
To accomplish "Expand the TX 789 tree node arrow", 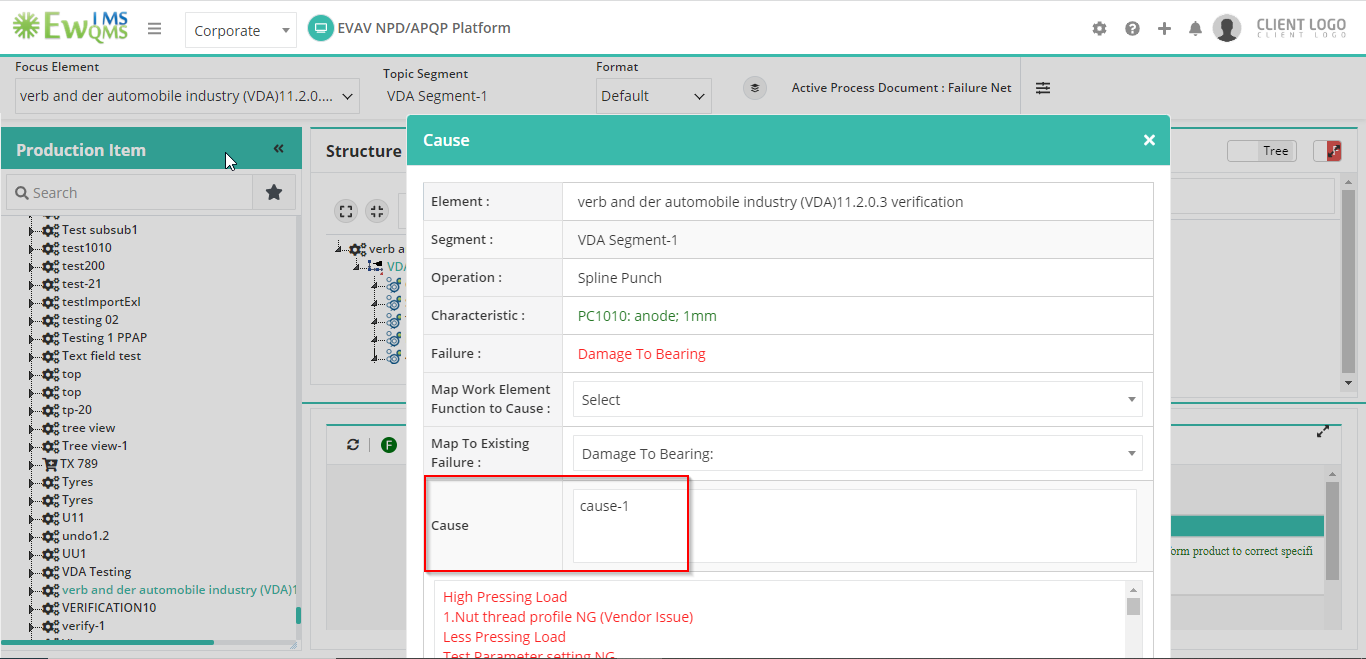I will point(32,464).
